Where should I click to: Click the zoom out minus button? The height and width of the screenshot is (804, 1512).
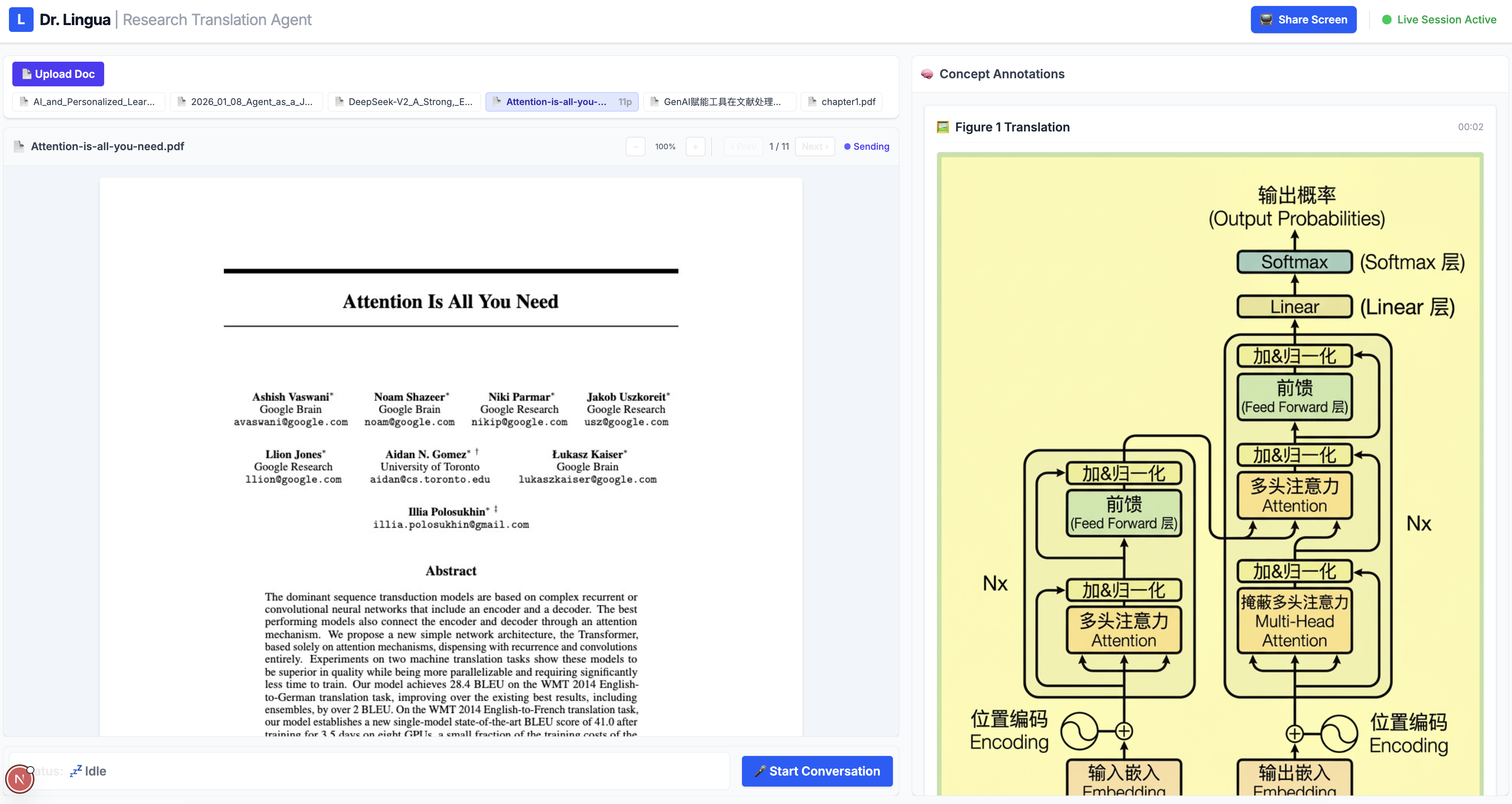pos(635,146)
